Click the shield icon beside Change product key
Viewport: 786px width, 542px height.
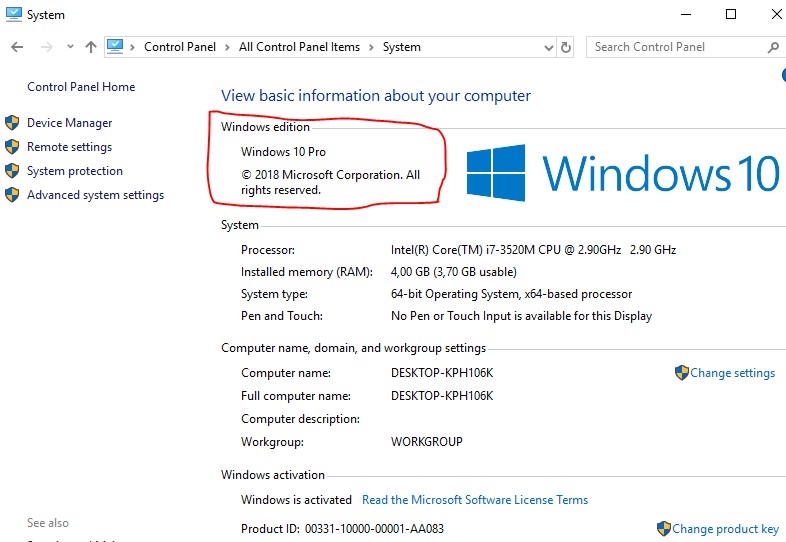(x=664, y=528)
